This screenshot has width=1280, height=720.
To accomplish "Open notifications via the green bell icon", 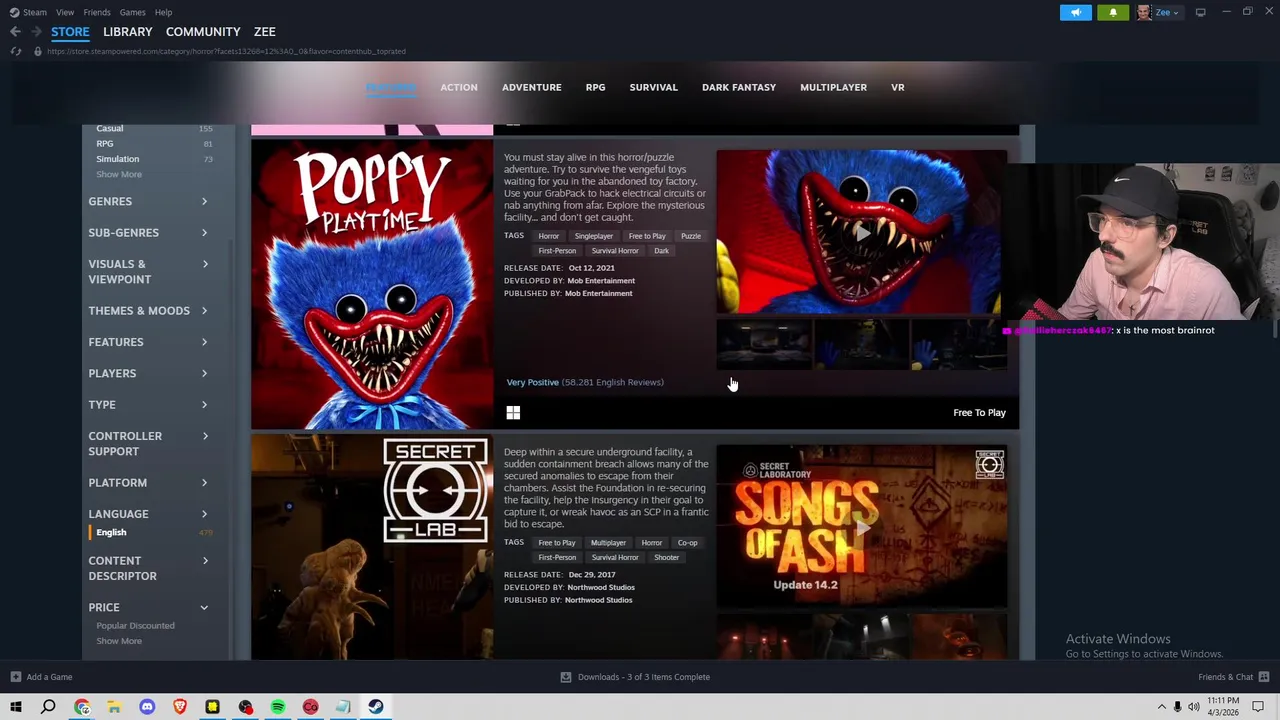I will (1113, 12).
